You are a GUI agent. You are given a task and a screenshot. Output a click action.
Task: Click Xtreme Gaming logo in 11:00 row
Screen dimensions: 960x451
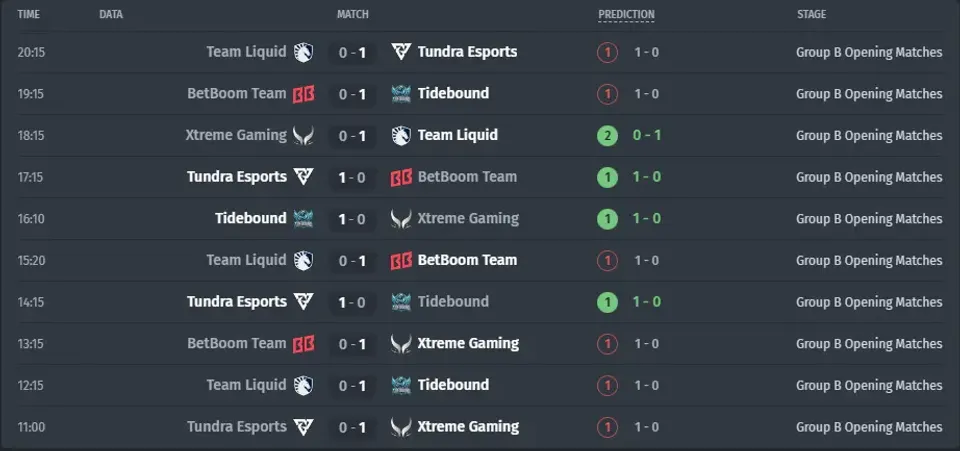401,427
